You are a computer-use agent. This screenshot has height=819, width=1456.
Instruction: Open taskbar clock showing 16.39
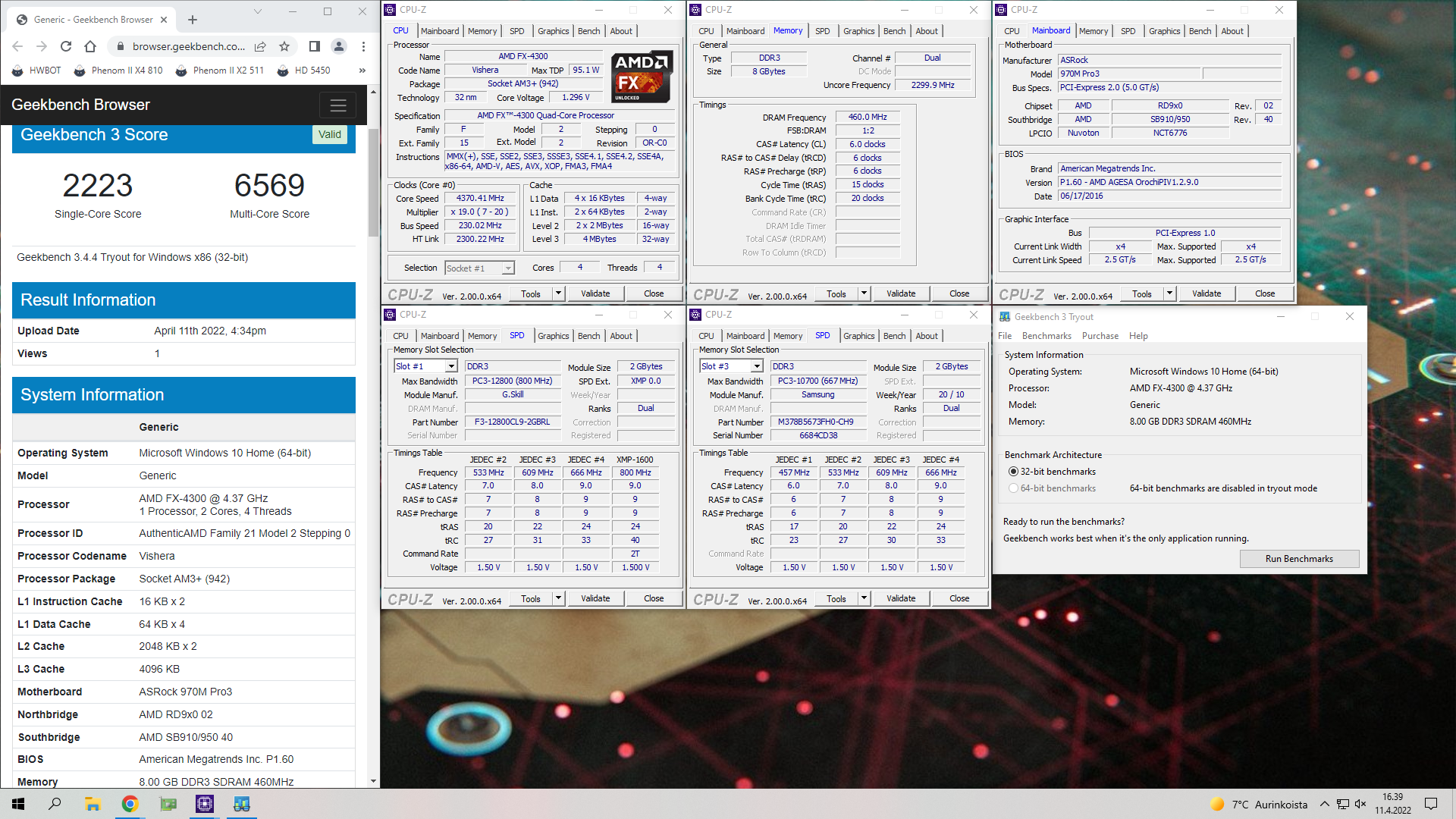coord(1393,804)
